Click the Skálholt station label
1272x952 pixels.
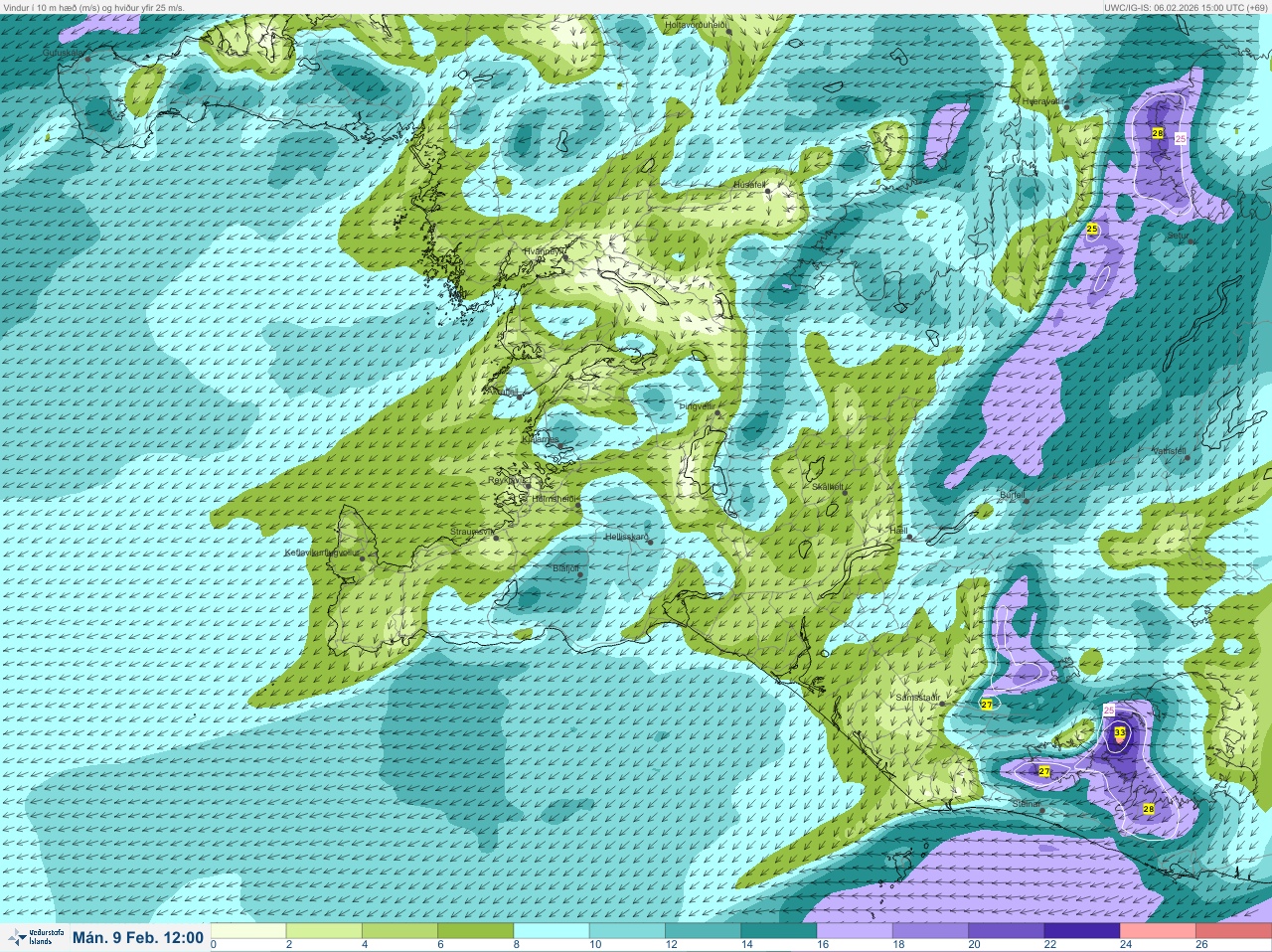pyautogui.click(x=828, y=486)
